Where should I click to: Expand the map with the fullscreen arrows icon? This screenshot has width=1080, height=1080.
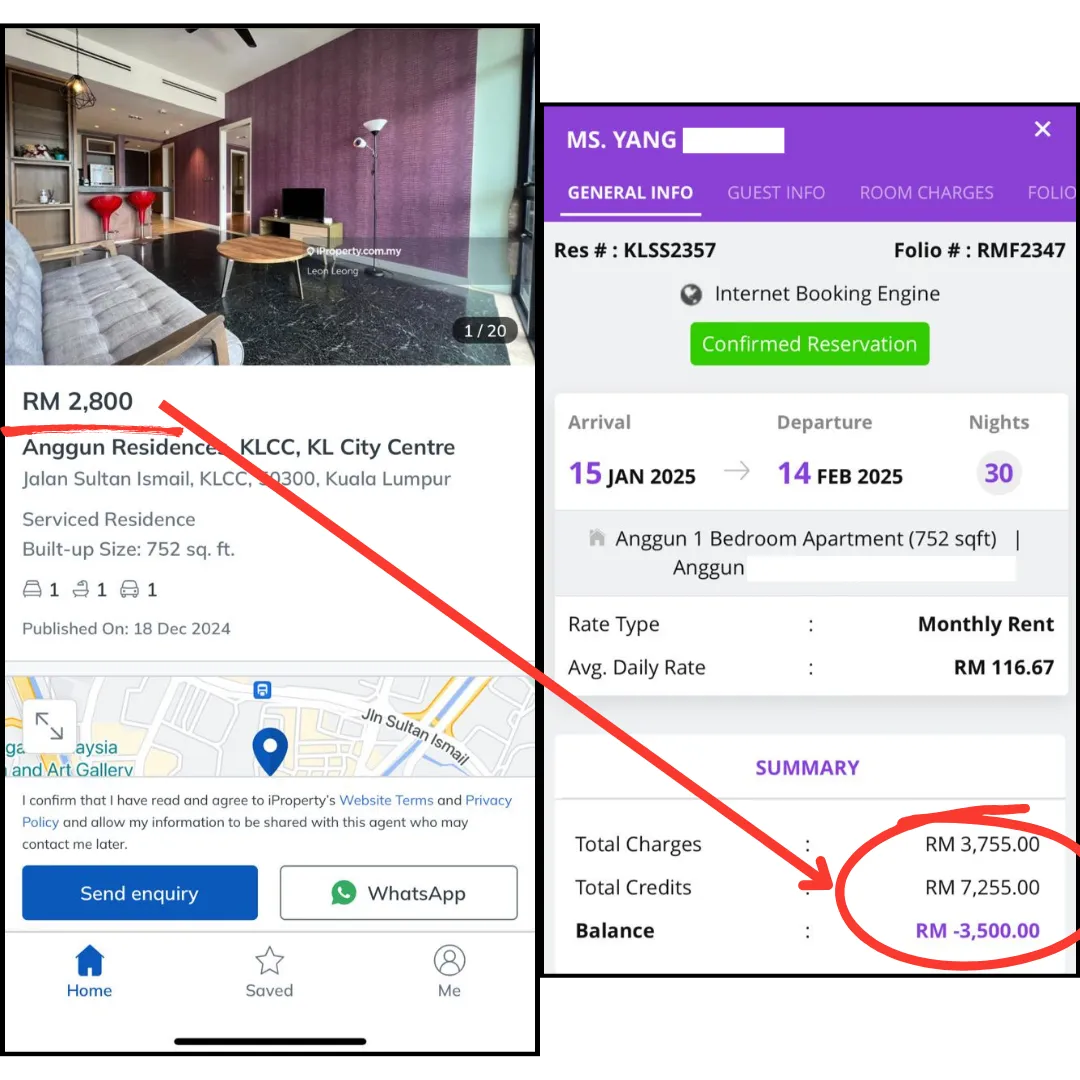49,726
